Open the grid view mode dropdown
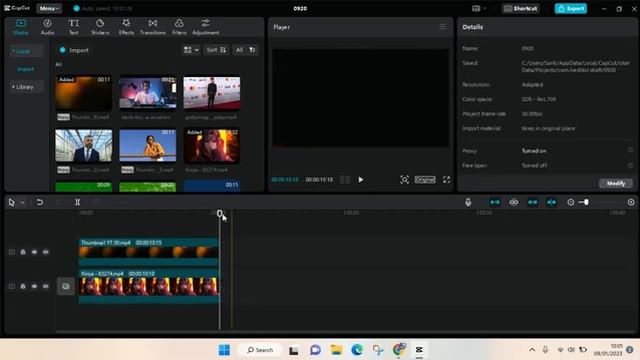The height and width of the screenshot is (360, 640). tap(191, 50)
